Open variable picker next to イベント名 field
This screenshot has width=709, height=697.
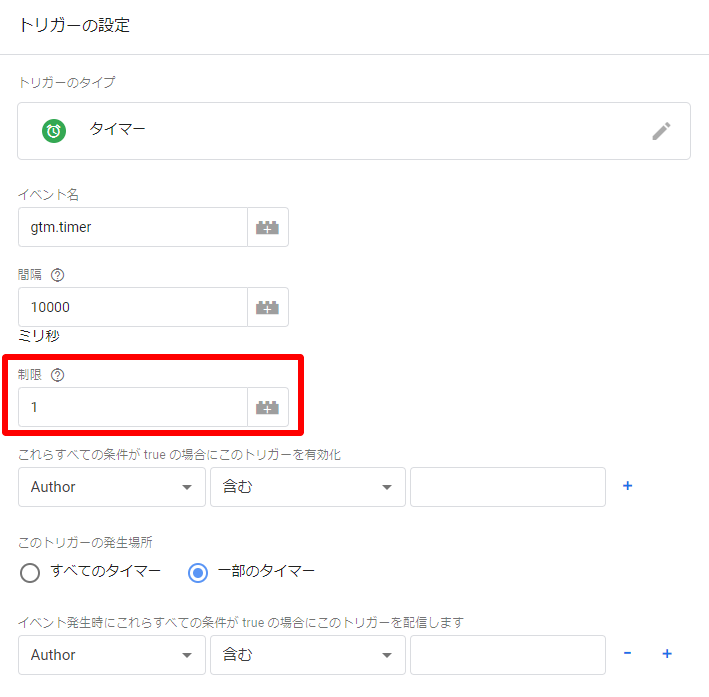pyautogui.click(x=267, y=227)
